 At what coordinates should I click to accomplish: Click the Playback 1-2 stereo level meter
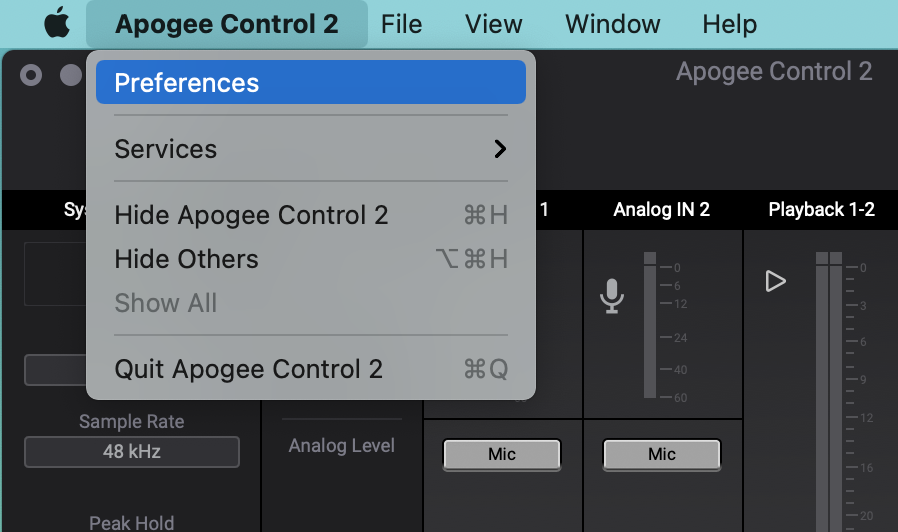point(829,390)
